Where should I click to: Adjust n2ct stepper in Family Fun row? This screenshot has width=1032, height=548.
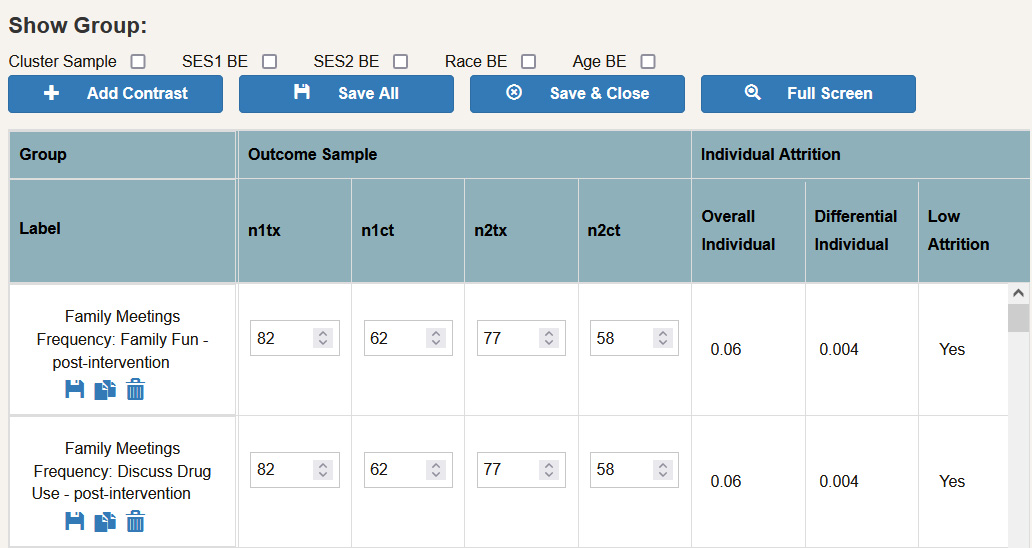click(662, 338)
